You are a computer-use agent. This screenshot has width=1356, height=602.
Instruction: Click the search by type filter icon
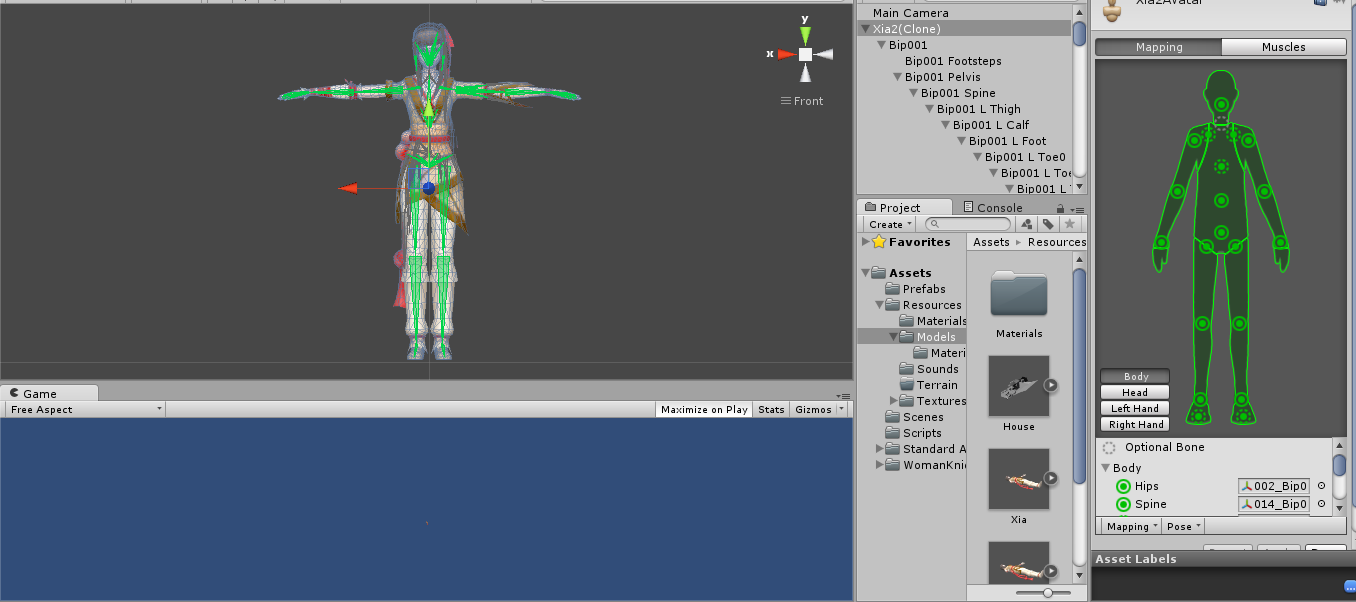tap(1027, 224)
